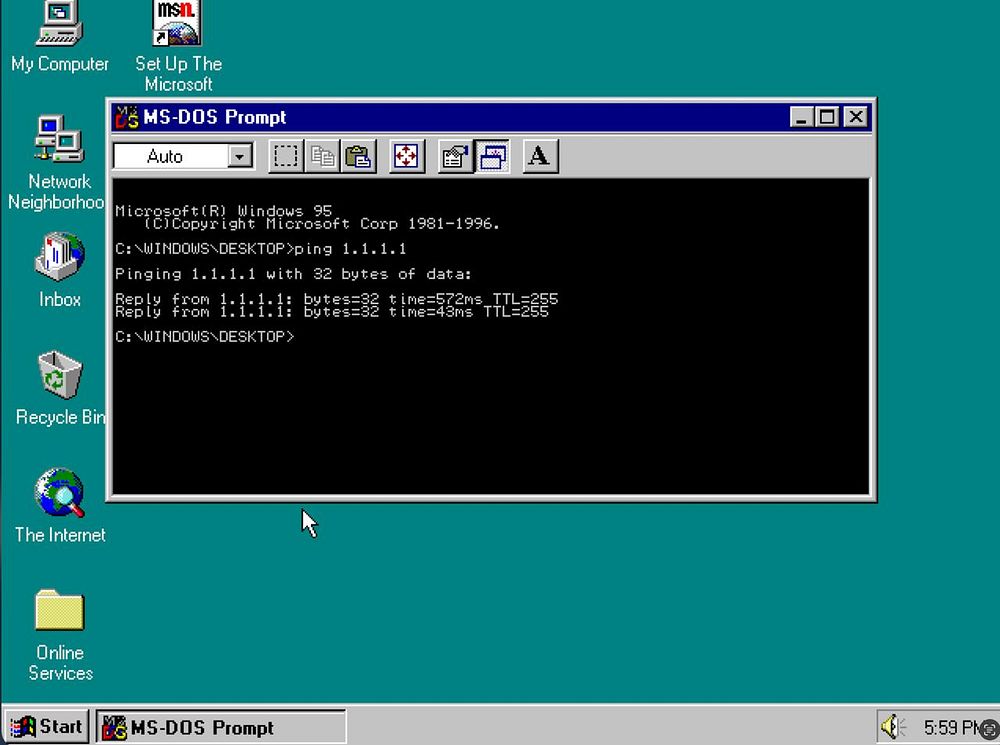1000x745 pixels.
Task: Select Set Up The Microsoft Network icon
Action: click(178, 47)
